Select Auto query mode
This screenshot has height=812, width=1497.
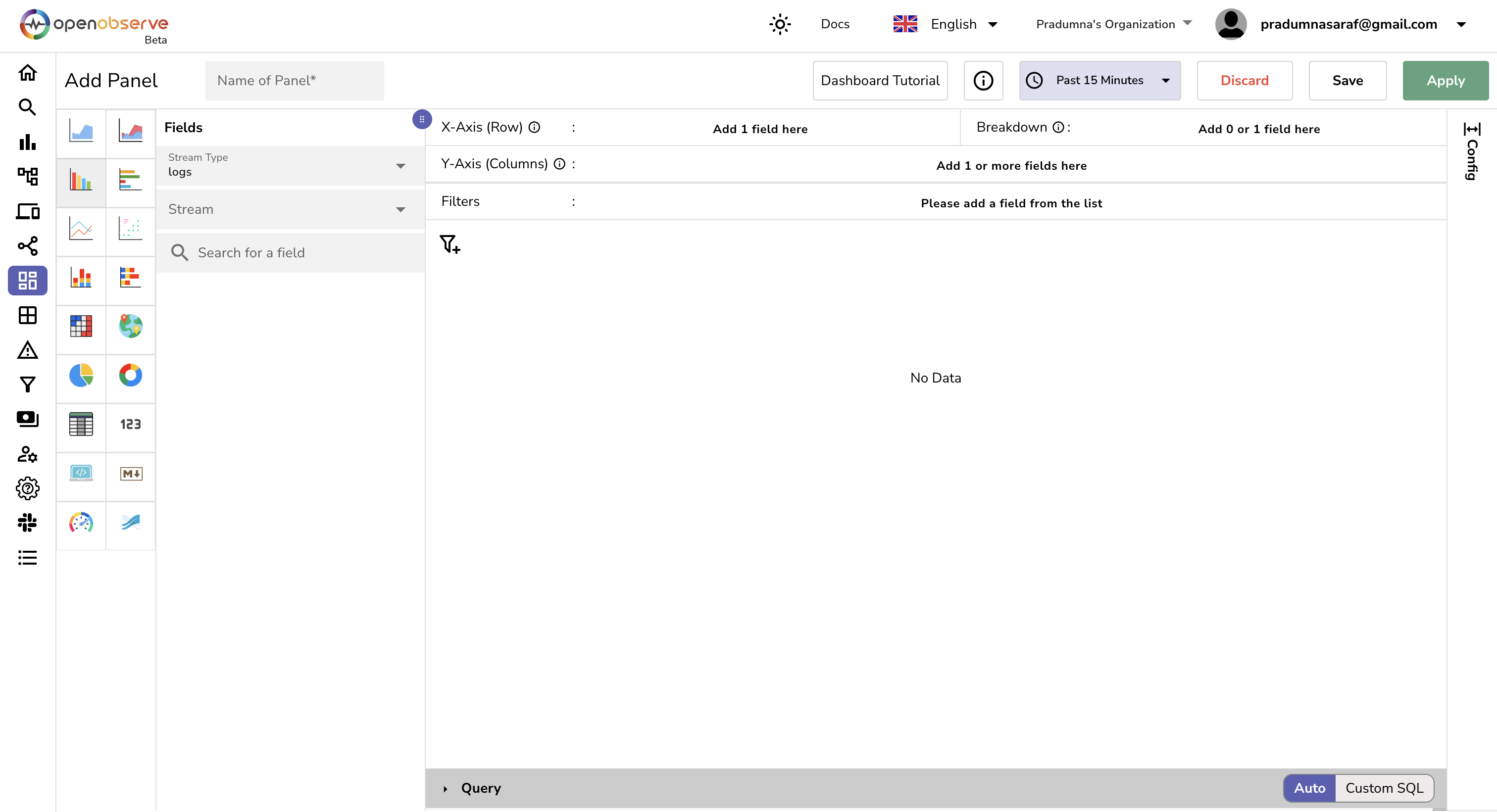pyautogui.click(x=1309, y=788)
